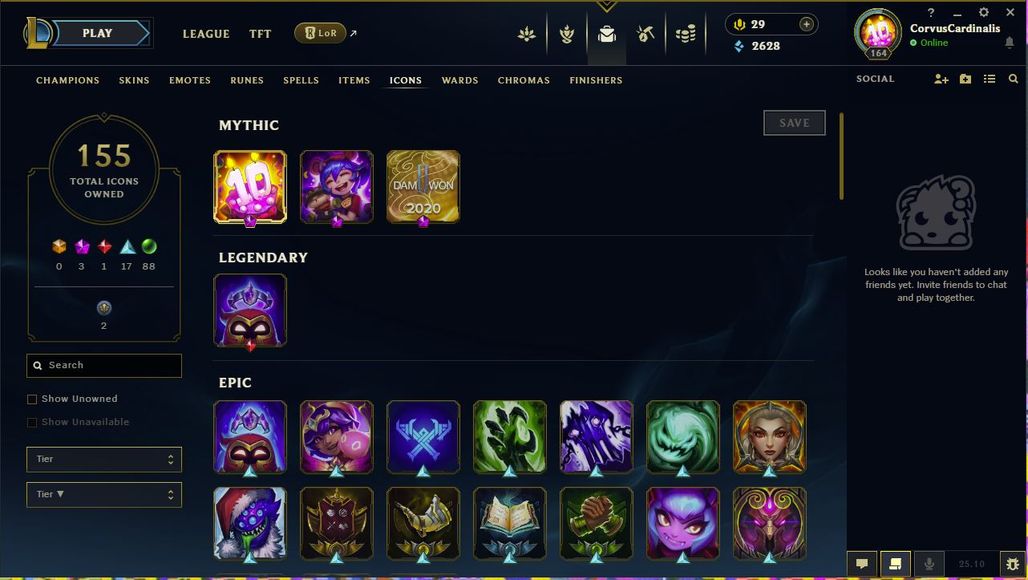Screen dimensions: 1028x580
Task: Click the bug report icon
Action: 1013,564
